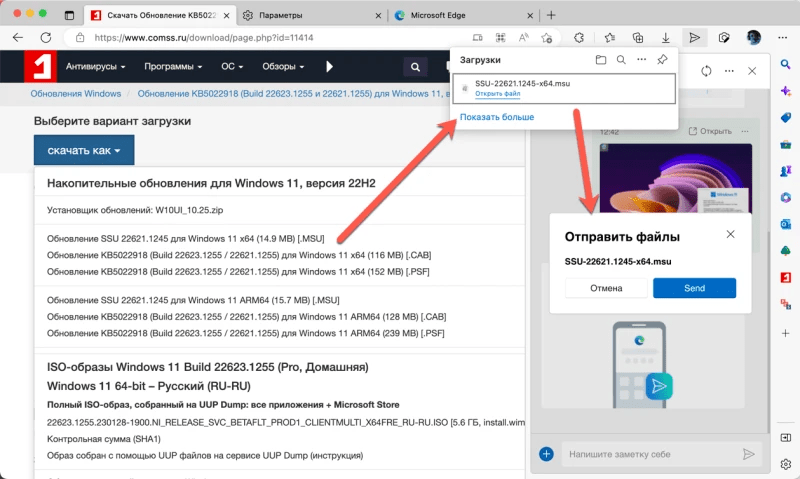Screen dimensions: 800x479
Task: Open the profile avatar
Action: click(x=754, y=37)
